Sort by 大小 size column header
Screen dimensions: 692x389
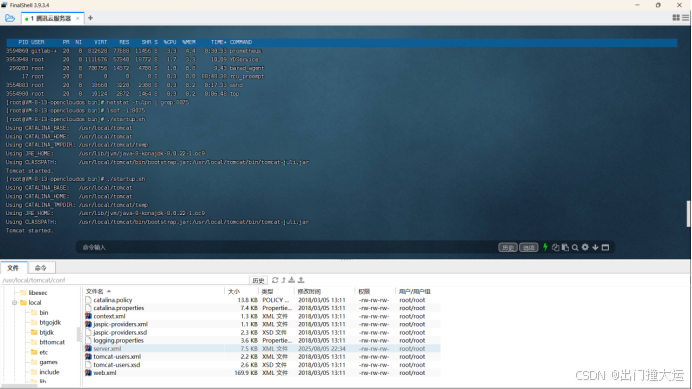(x=242, y=291)
